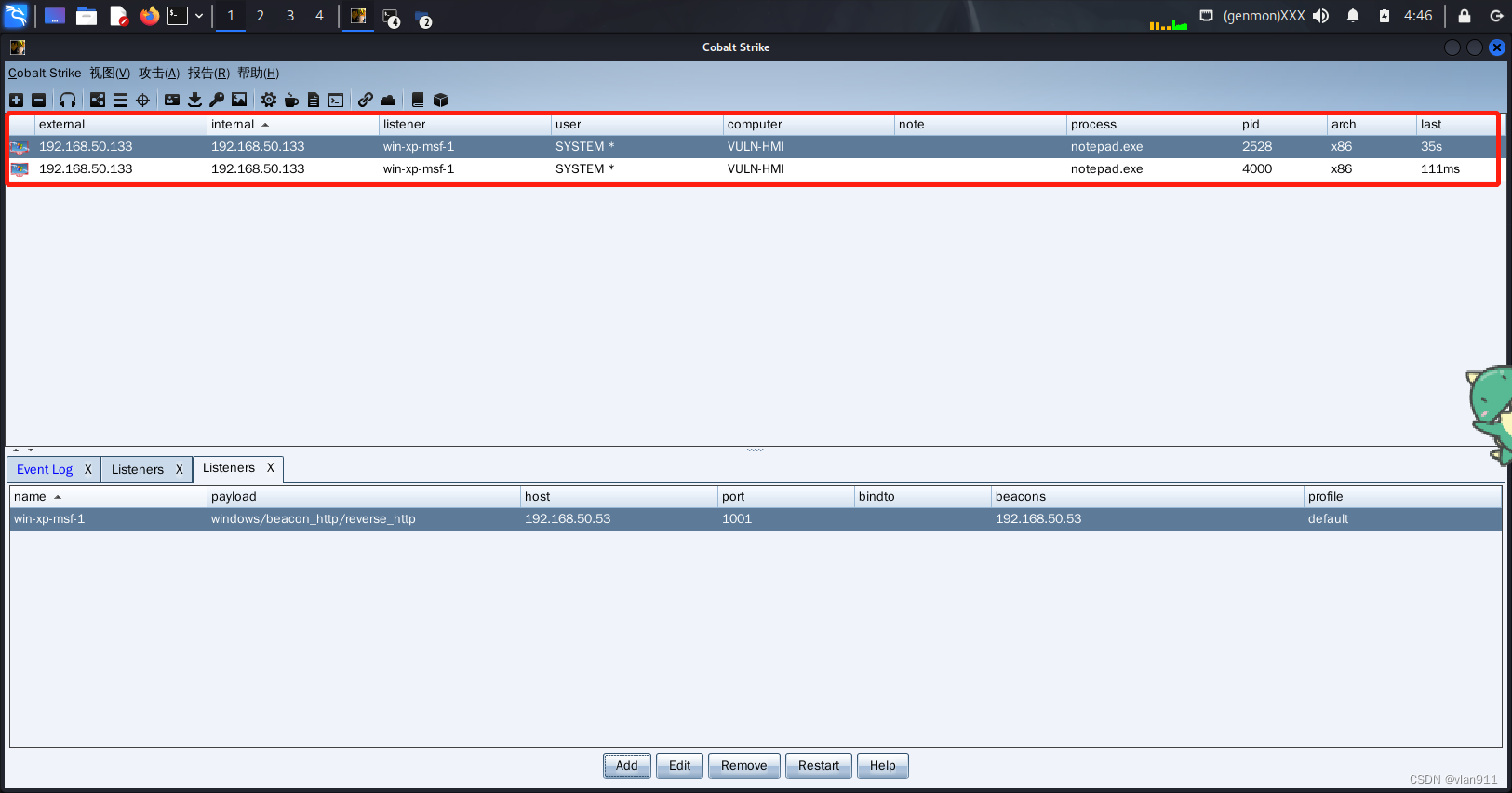Disconnect from team server (minus icon)

click(x=38, y=100)
